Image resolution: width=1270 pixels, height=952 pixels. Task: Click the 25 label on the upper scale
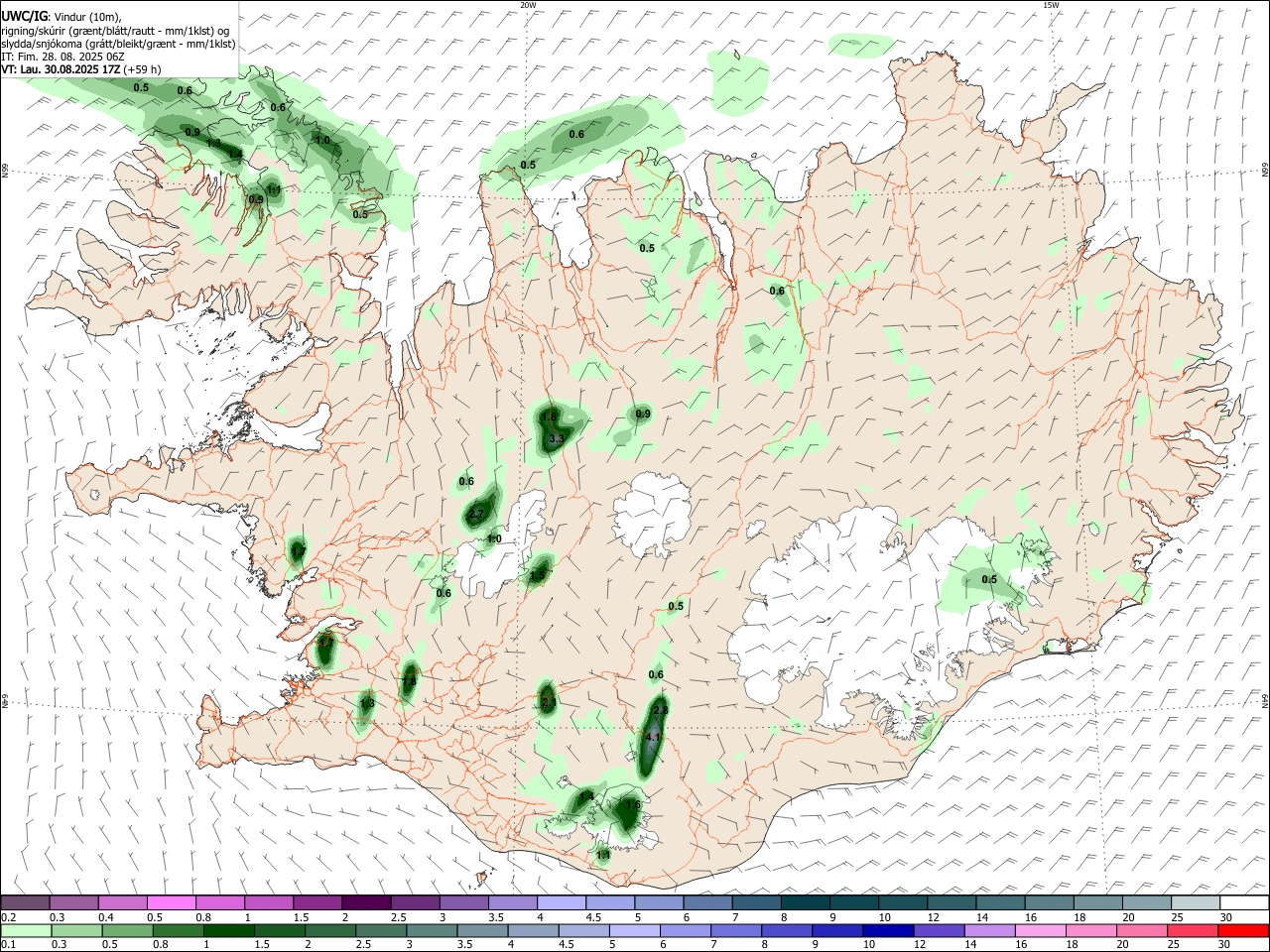tap(1177, 917)
